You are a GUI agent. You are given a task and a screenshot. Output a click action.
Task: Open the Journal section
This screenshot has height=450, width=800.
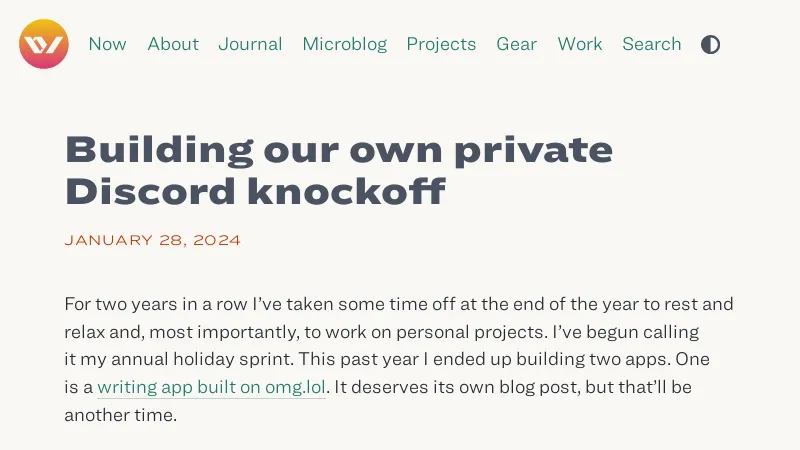click(250, 44)
